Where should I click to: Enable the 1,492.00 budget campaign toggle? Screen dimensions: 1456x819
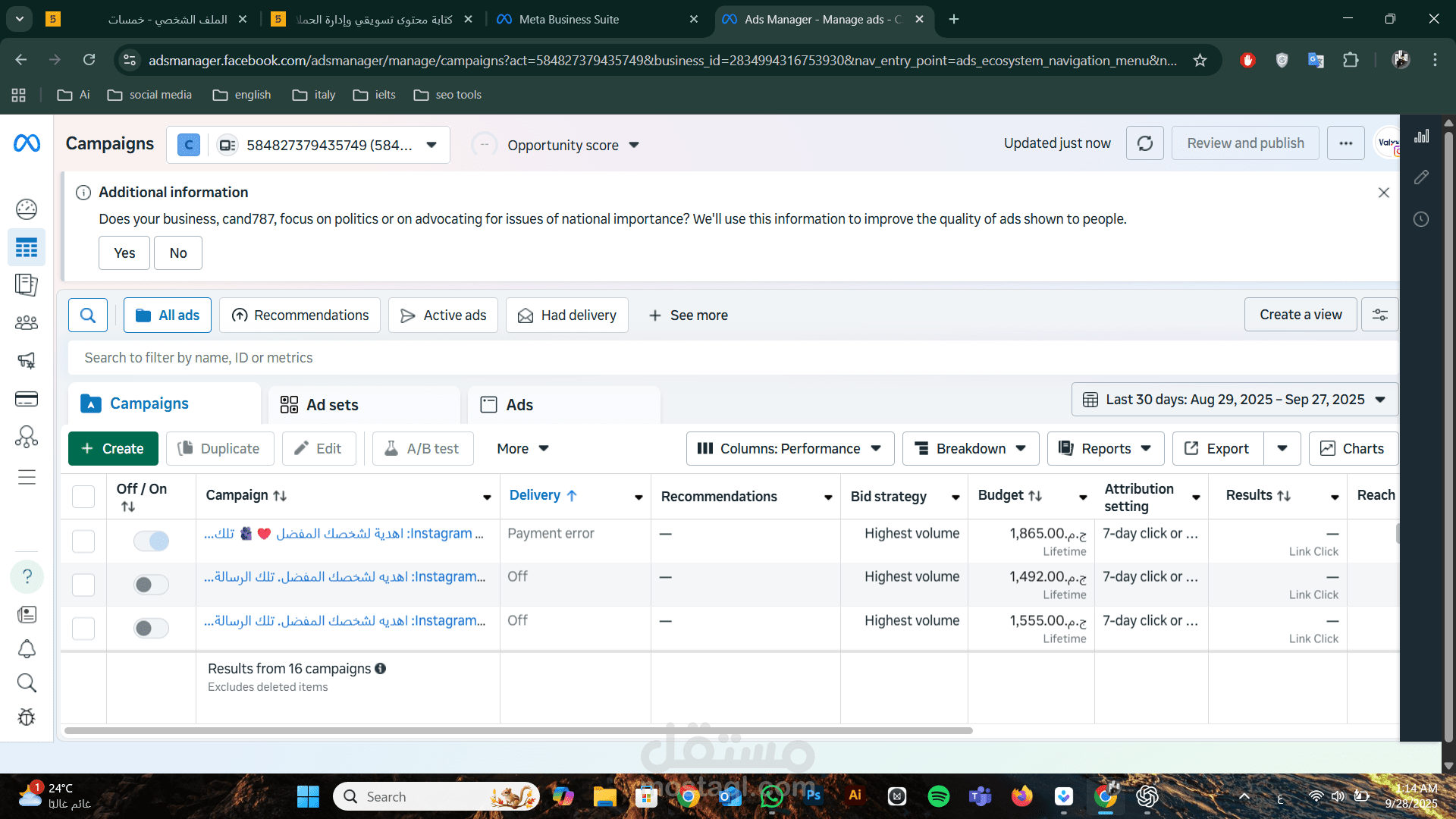click(151, 585)
